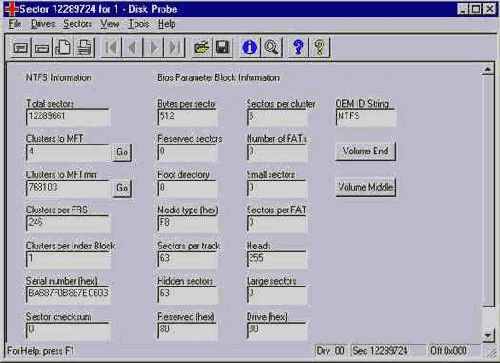Screen dimensions: 500x363
Task: Go to first sector arrow icon
Action: (111, 47)
